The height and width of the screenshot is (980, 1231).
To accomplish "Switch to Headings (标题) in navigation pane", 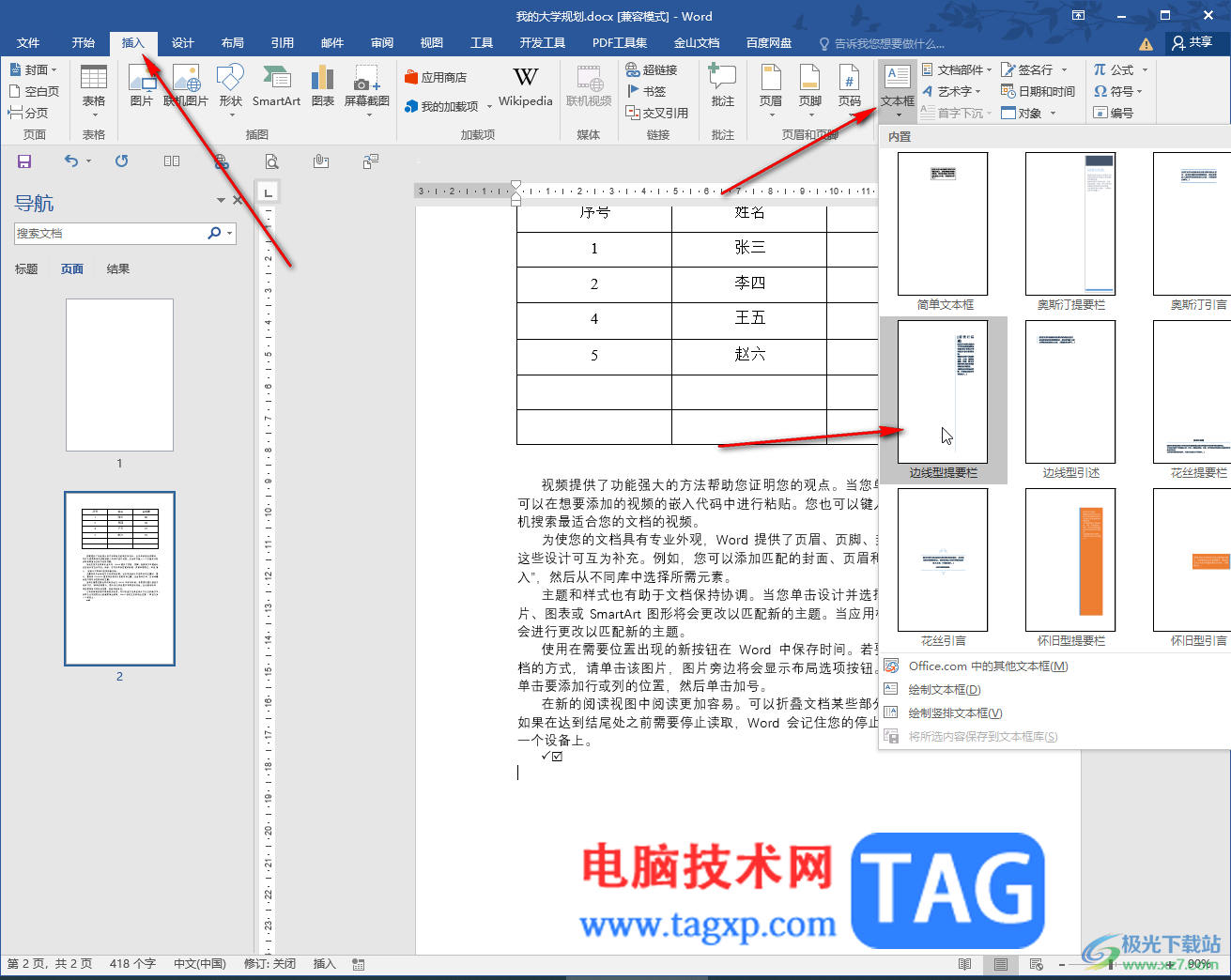I will (x=26, y=269).
